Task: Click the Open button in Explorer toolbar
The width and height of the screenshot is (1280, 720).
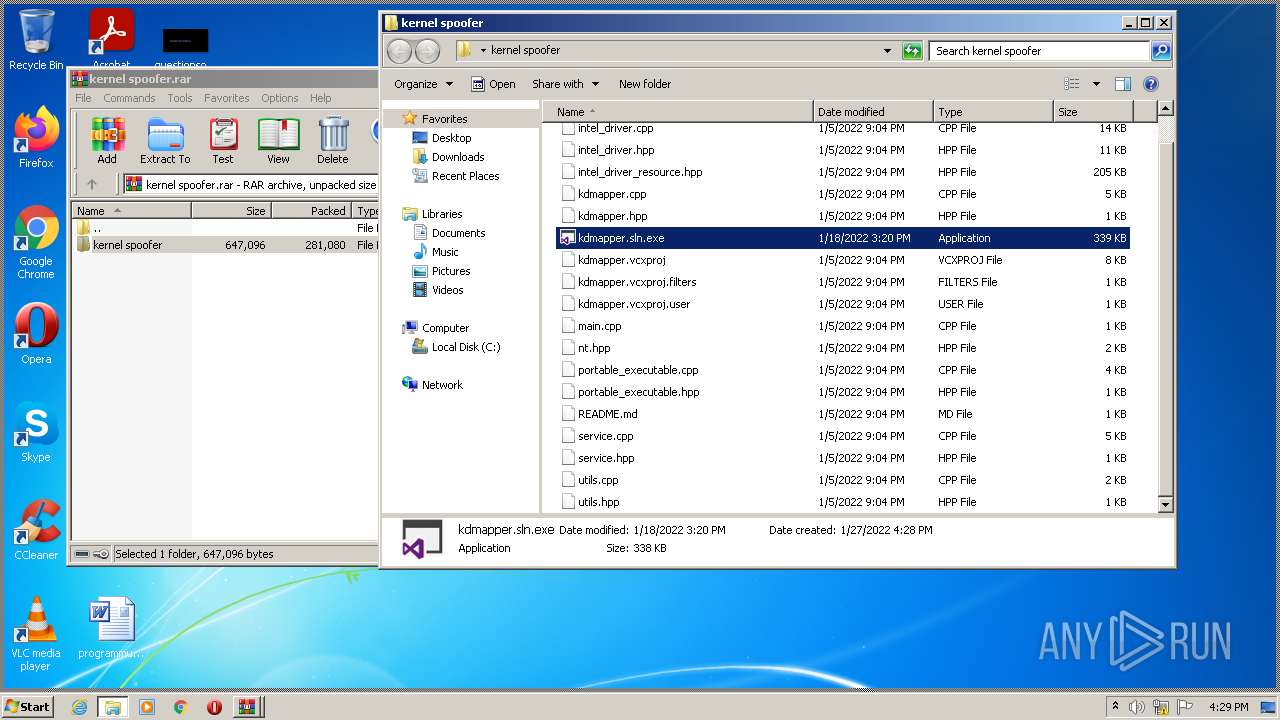Action: (x=493, y=84)
